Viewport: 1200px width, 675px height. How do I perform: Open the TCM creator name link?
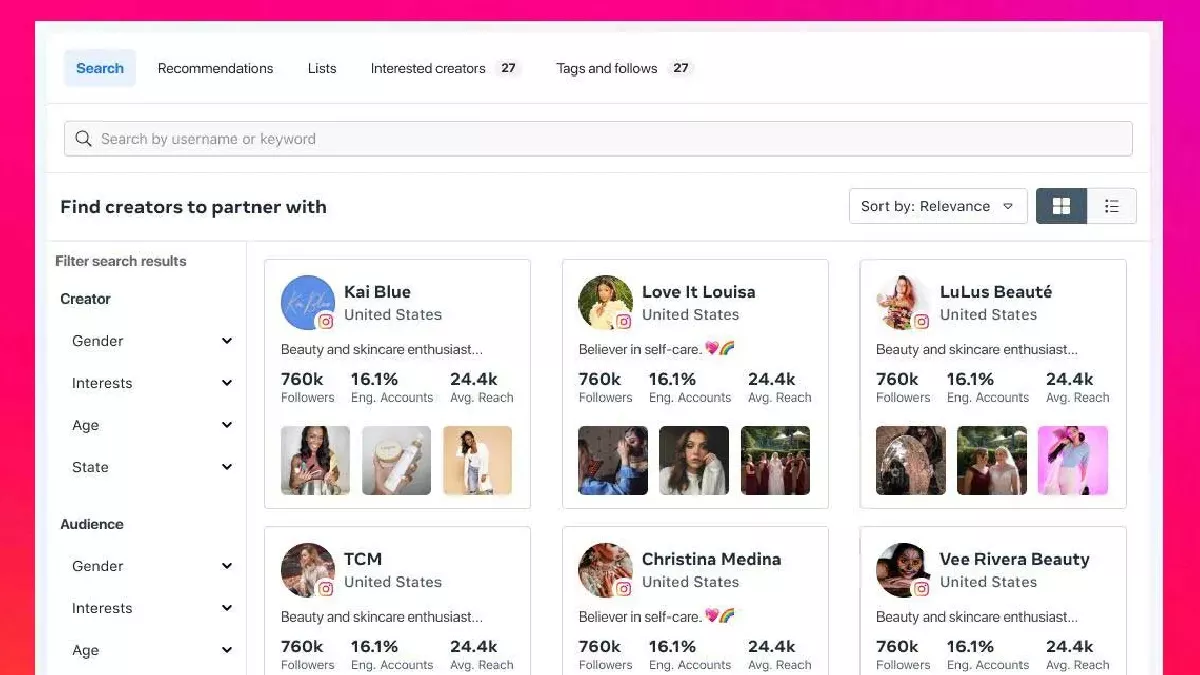[363, 559]
